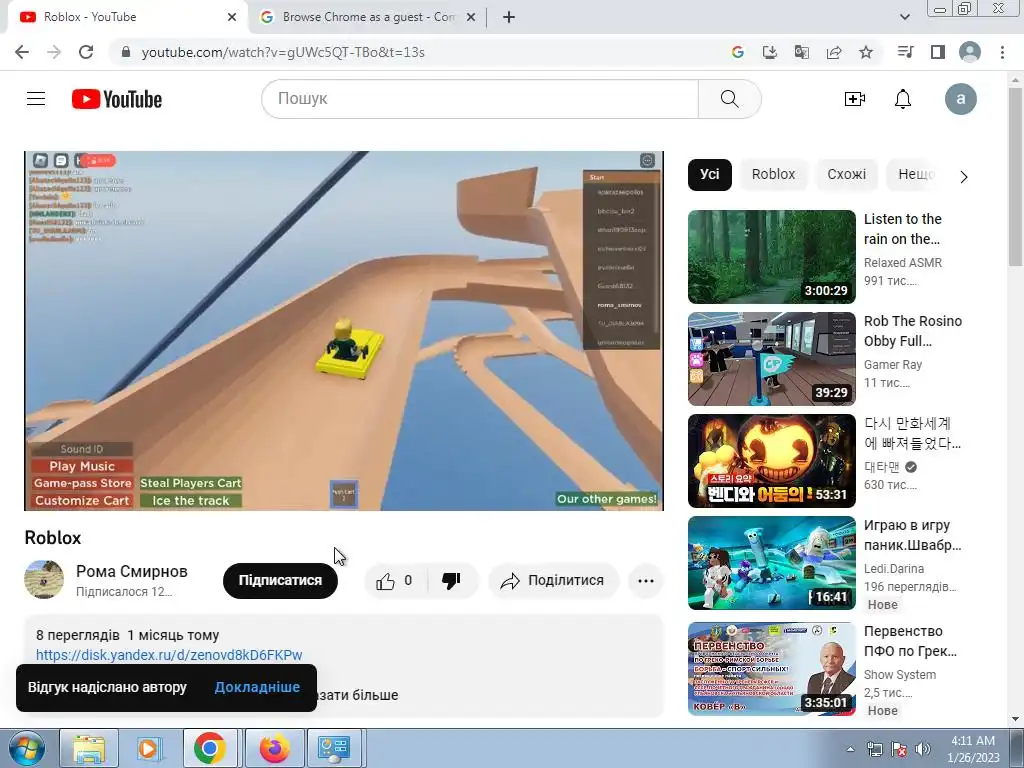The height and width of the screenshot is (768, 1024).
Task: Go to the YouTube home logo
Action: [x=117, y=99]
